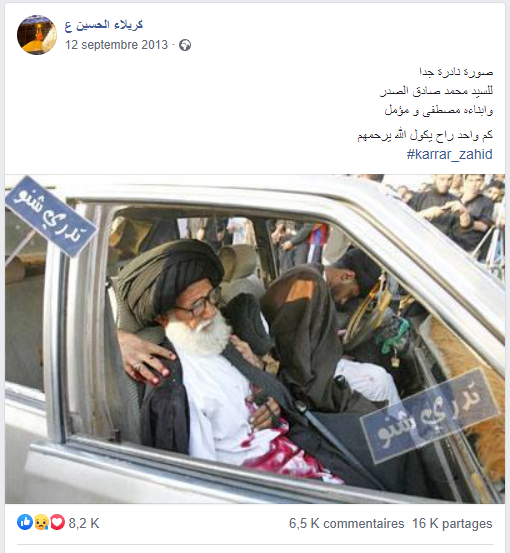Open the كربلاء الحسين ع page name
Screen dimensions: 510x553
pos(104,25)
